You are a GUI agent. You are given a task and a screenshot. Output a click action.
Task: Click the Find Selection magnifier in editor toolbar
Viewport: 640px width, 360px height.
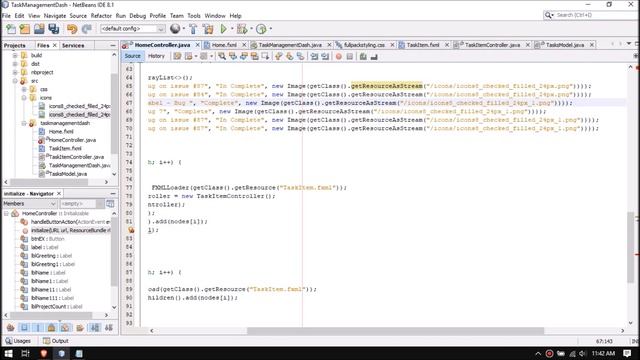222,56
